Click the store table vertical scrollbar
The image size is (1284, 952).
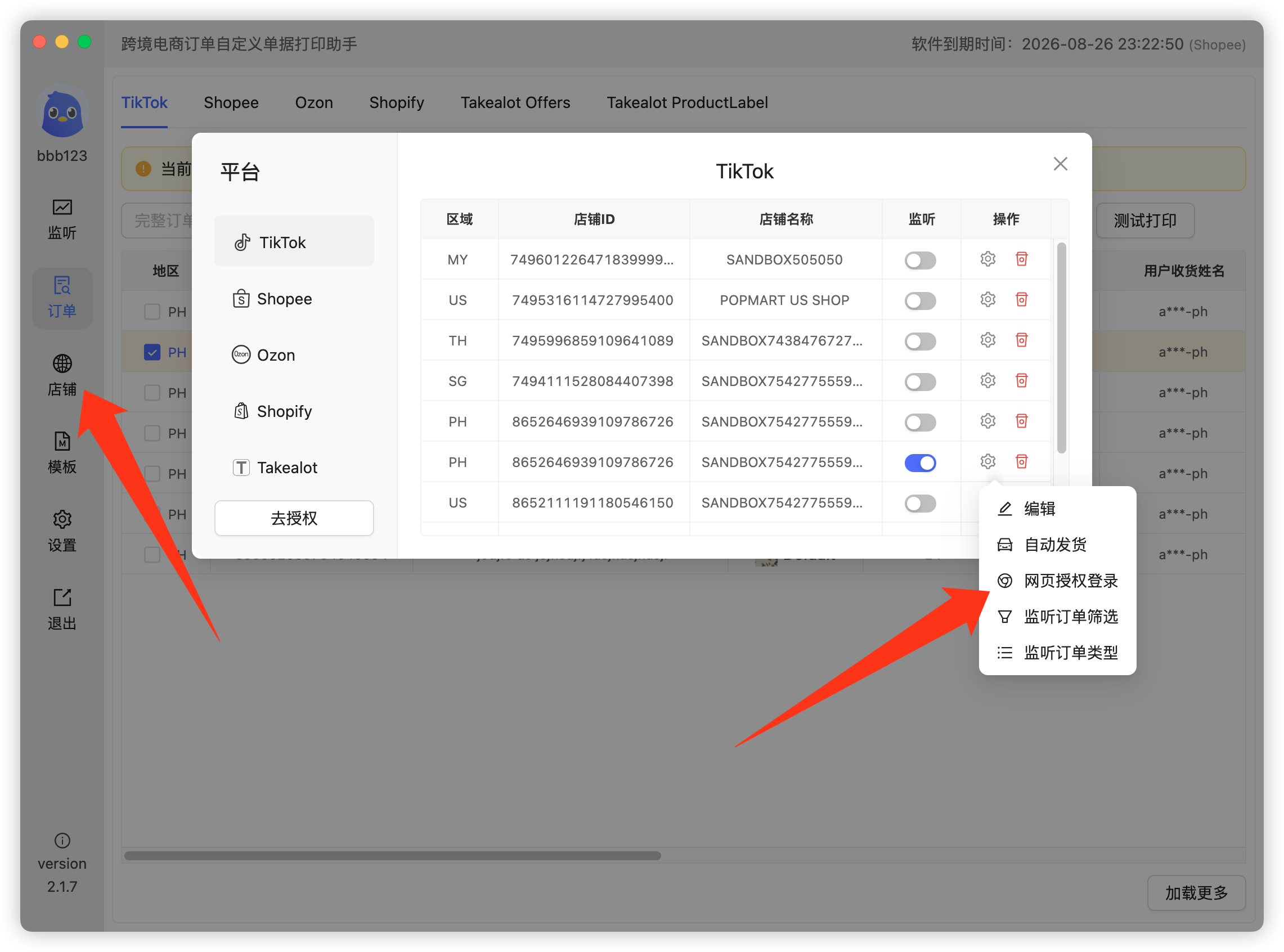coord(1062,348)
